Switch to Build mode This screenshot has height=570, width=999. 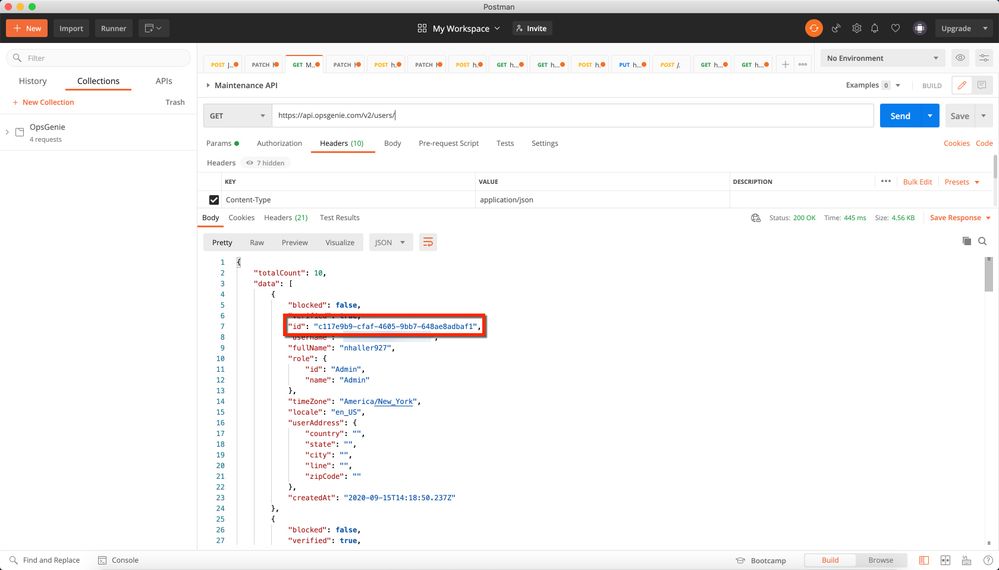coord(830,560)
